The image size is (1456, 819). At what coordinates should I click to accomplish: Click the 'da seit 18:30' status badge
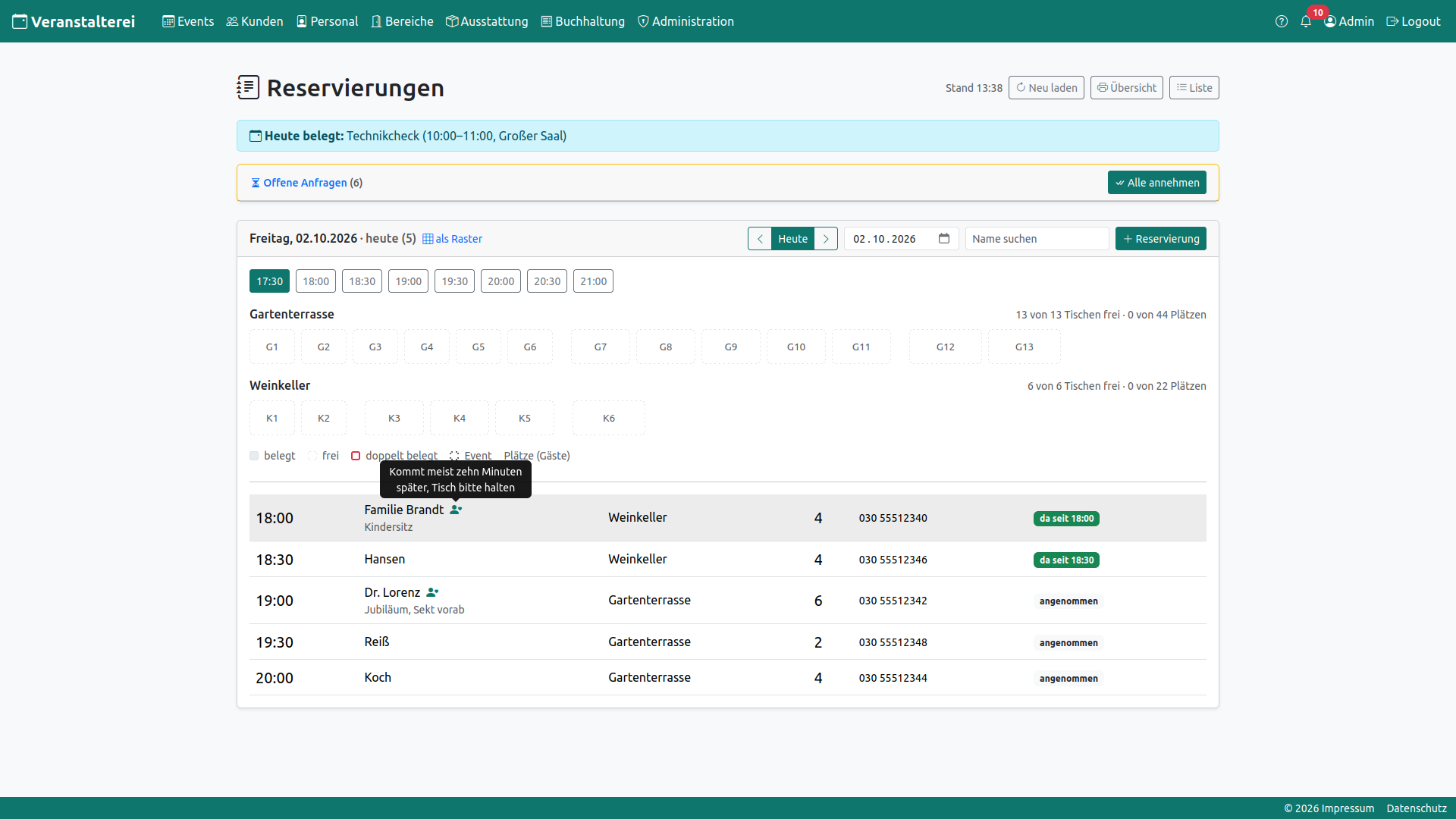pos(1066,560)
